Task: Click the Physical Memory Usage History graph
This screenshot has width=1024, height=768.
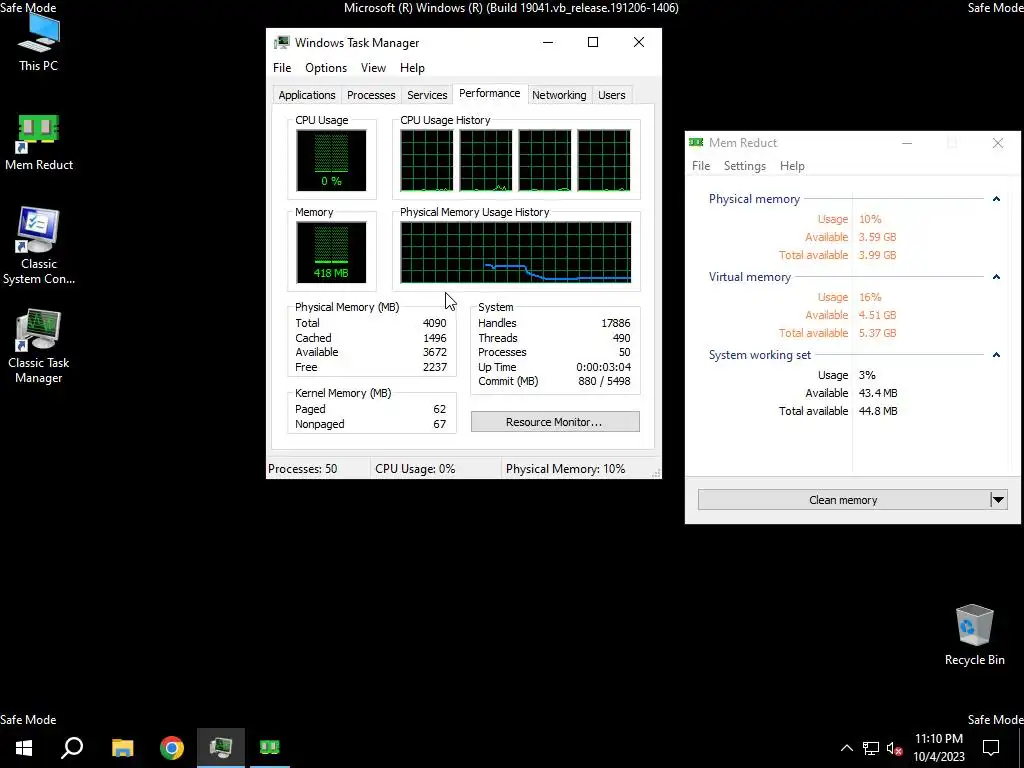Action: click(515, 252)
